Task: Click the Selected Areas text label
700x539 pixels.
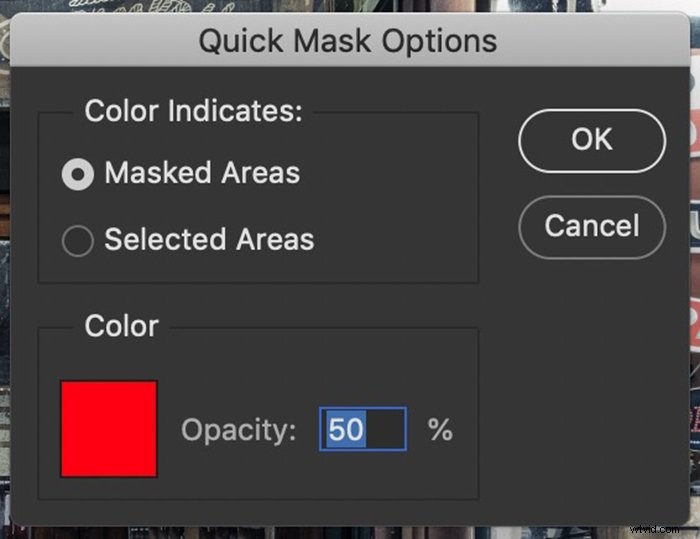Action: (x=209, y=239)
